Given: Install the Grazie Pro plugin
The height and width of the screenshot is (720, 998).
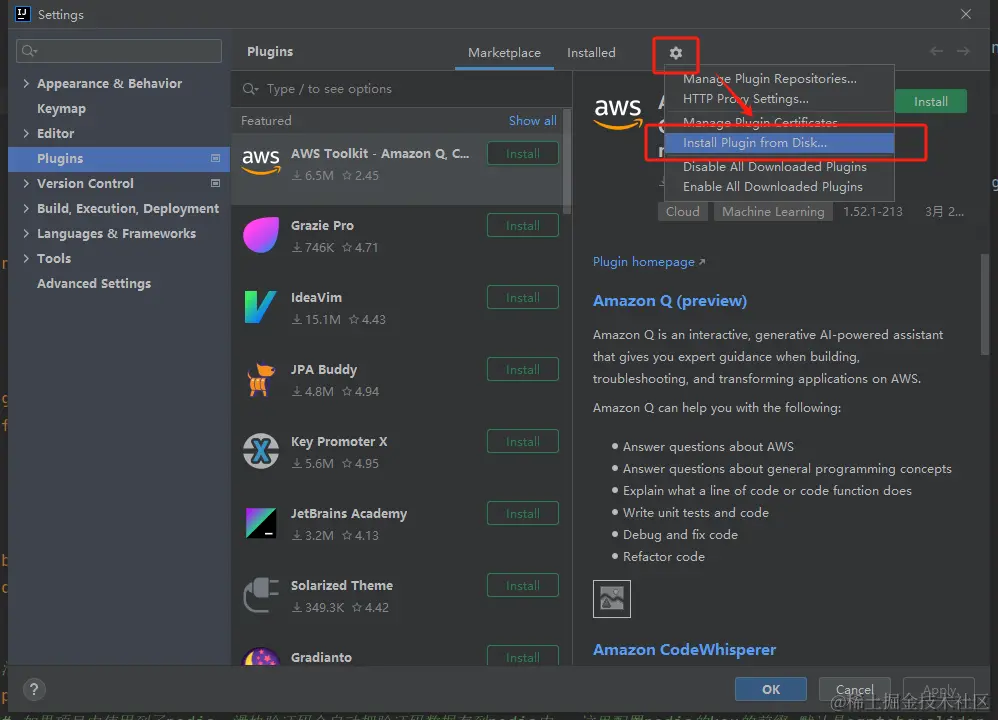Looking at the screenshot, I should point(523,225).
